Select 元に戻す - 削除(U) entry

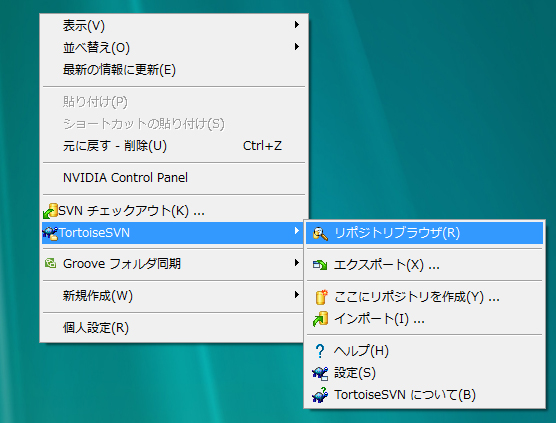[174, 146]
